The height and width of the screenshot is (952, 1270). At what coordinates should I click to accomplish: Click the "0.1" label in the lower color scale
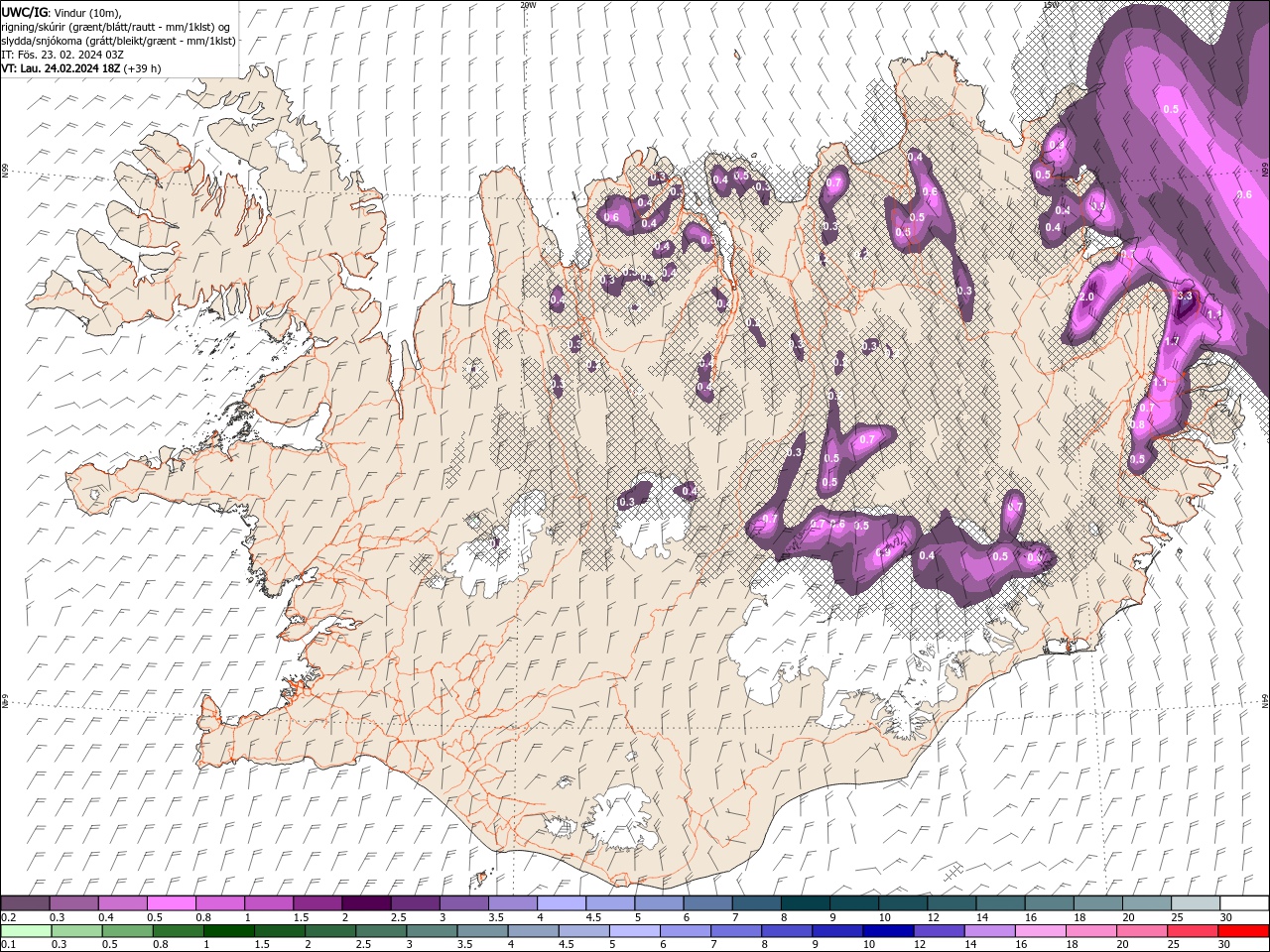point(8,944)
